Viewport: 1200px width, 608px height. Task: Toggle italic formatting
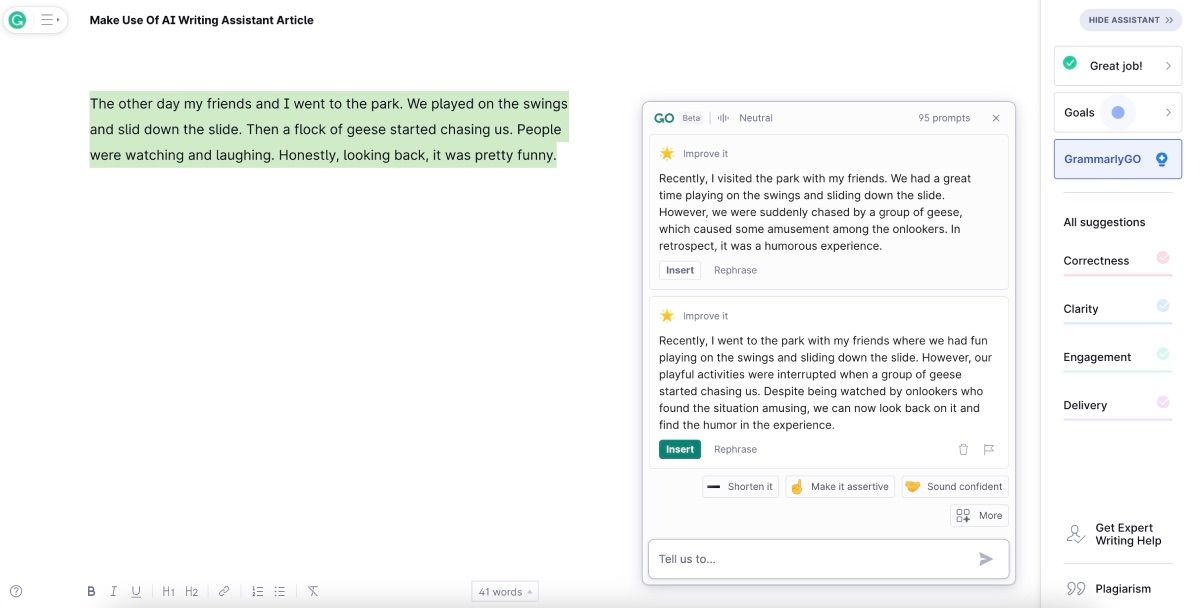114,591
